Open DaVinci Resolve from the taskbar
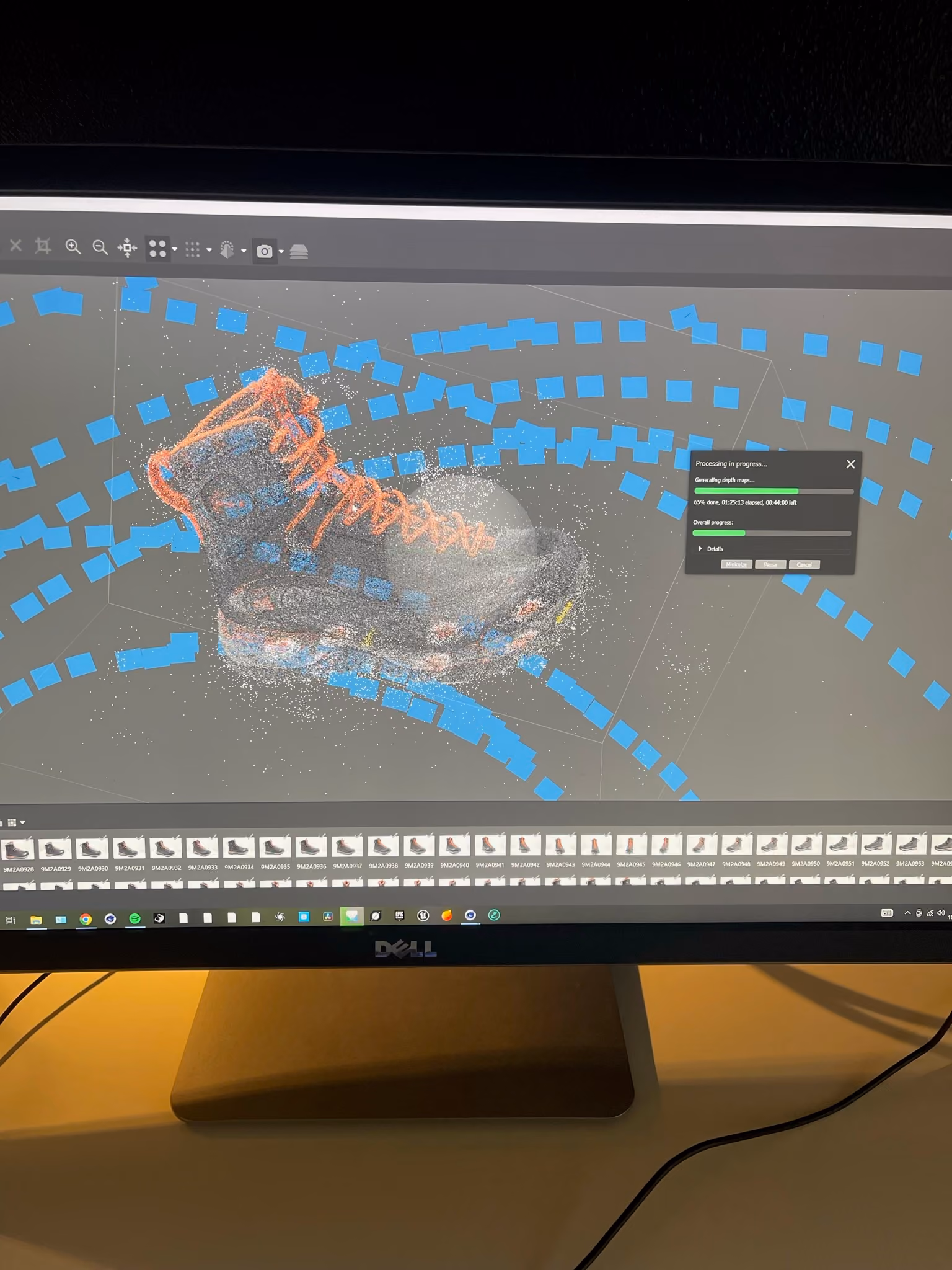The image size is (952, 1270). 328,917
